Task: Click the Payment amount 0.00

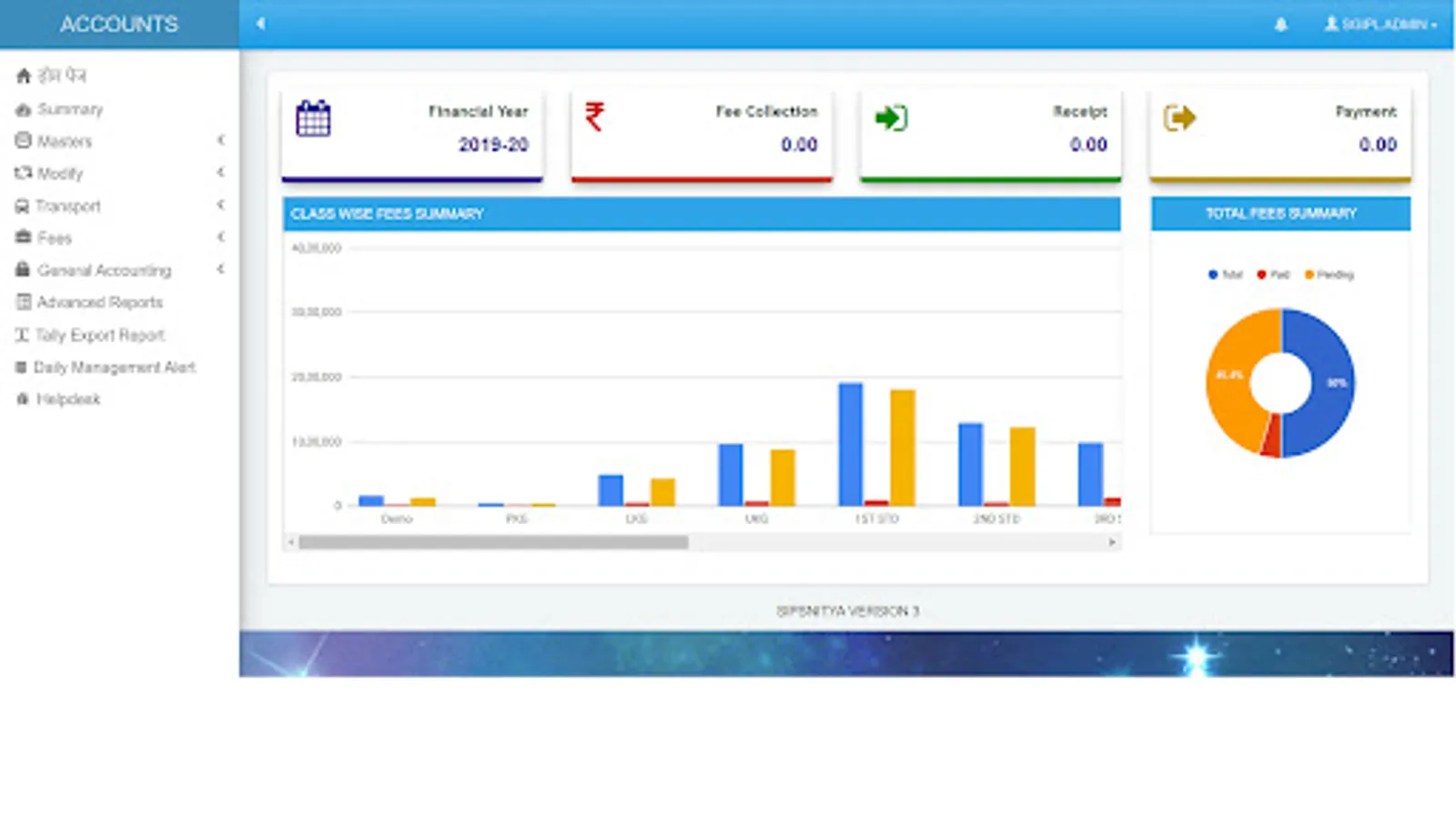Action: [1378, 145]
